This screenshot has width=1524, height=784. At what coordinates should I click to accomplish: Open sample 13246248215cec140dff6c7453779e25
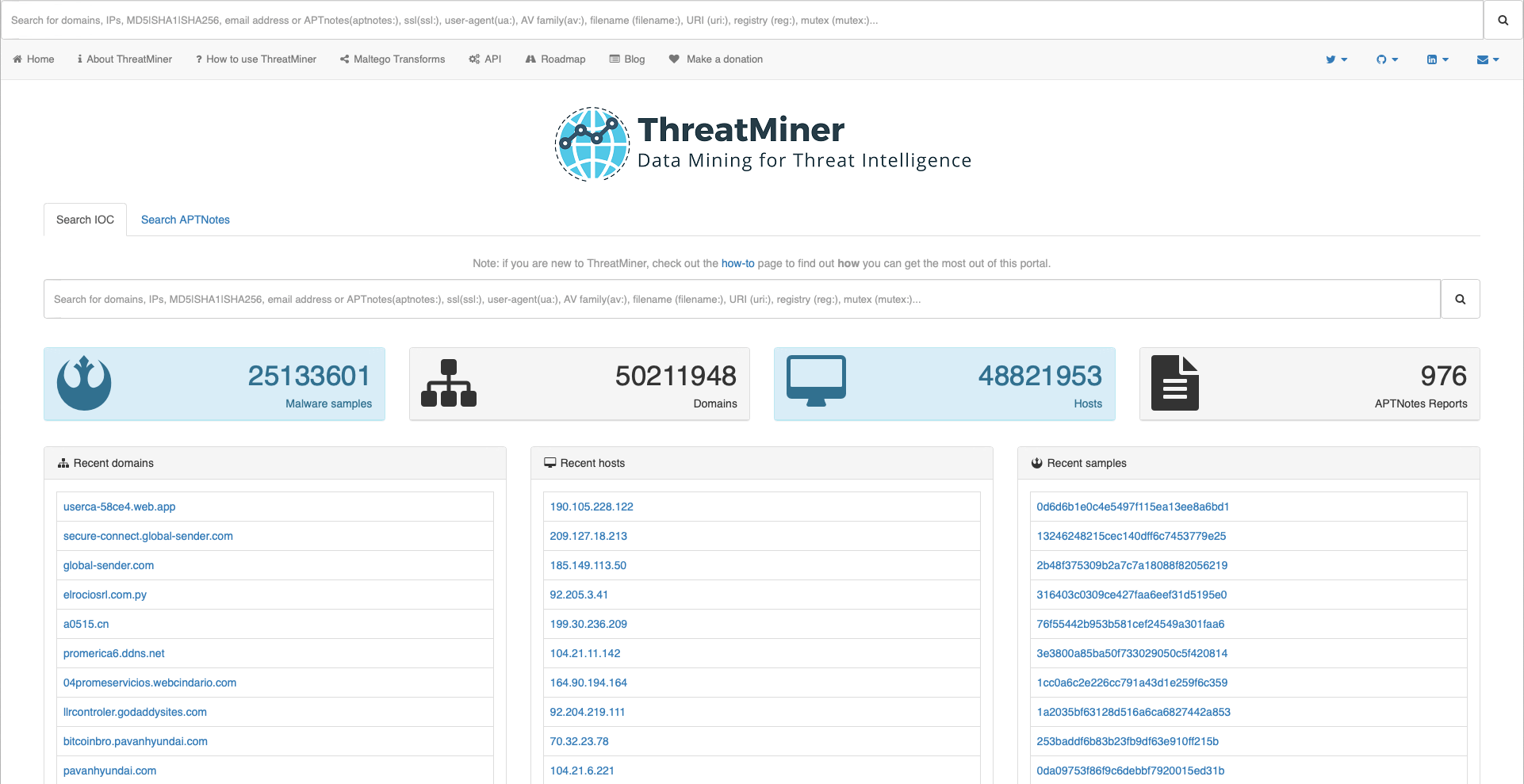[1132, 536]
